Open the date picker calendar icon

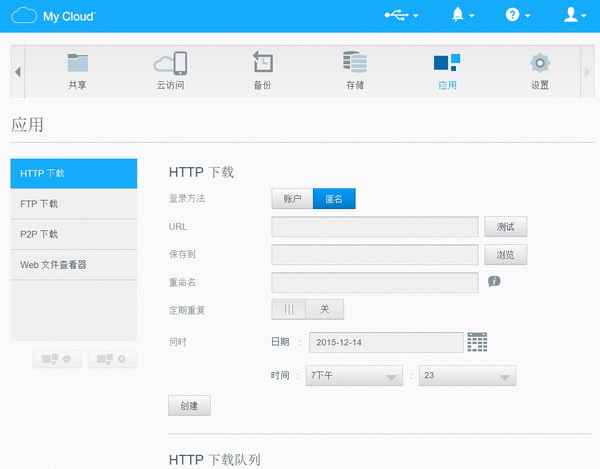(x=477, y=342)
